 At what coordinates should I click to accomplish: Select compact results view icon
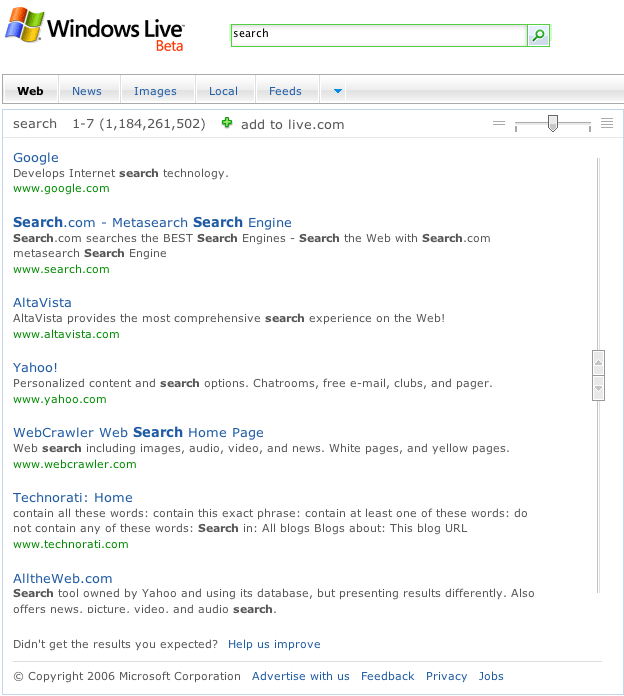coord(499,123)
